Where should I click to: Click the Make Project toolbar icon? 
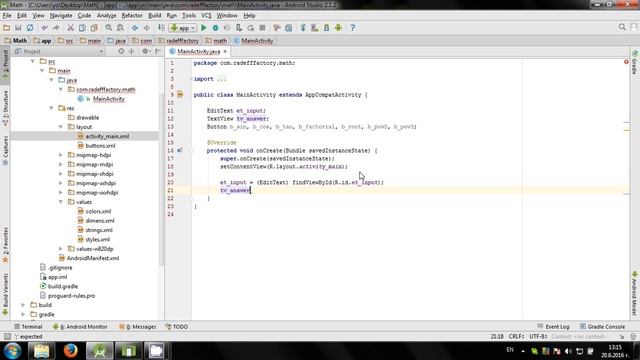pos(161,28)
